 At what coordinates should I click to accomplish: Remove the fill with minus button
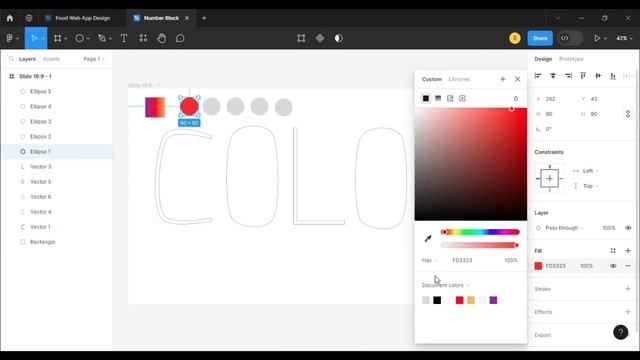tap(628, 266)
